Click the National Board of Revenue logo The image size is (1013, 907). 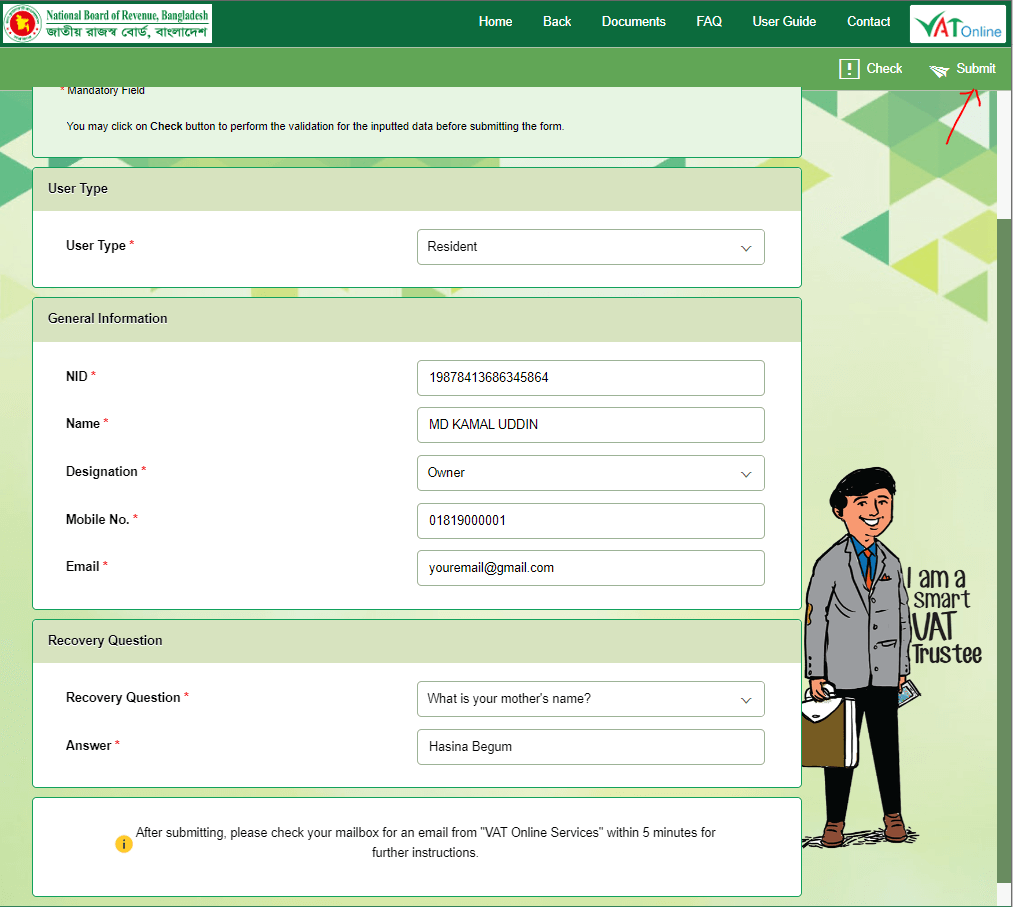(107, 23)
